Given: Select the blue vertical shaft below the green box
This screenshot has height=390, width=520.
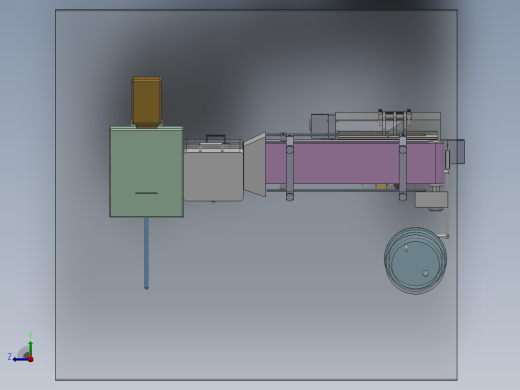Looking at the screenshot, I should (x=146, y=254).
